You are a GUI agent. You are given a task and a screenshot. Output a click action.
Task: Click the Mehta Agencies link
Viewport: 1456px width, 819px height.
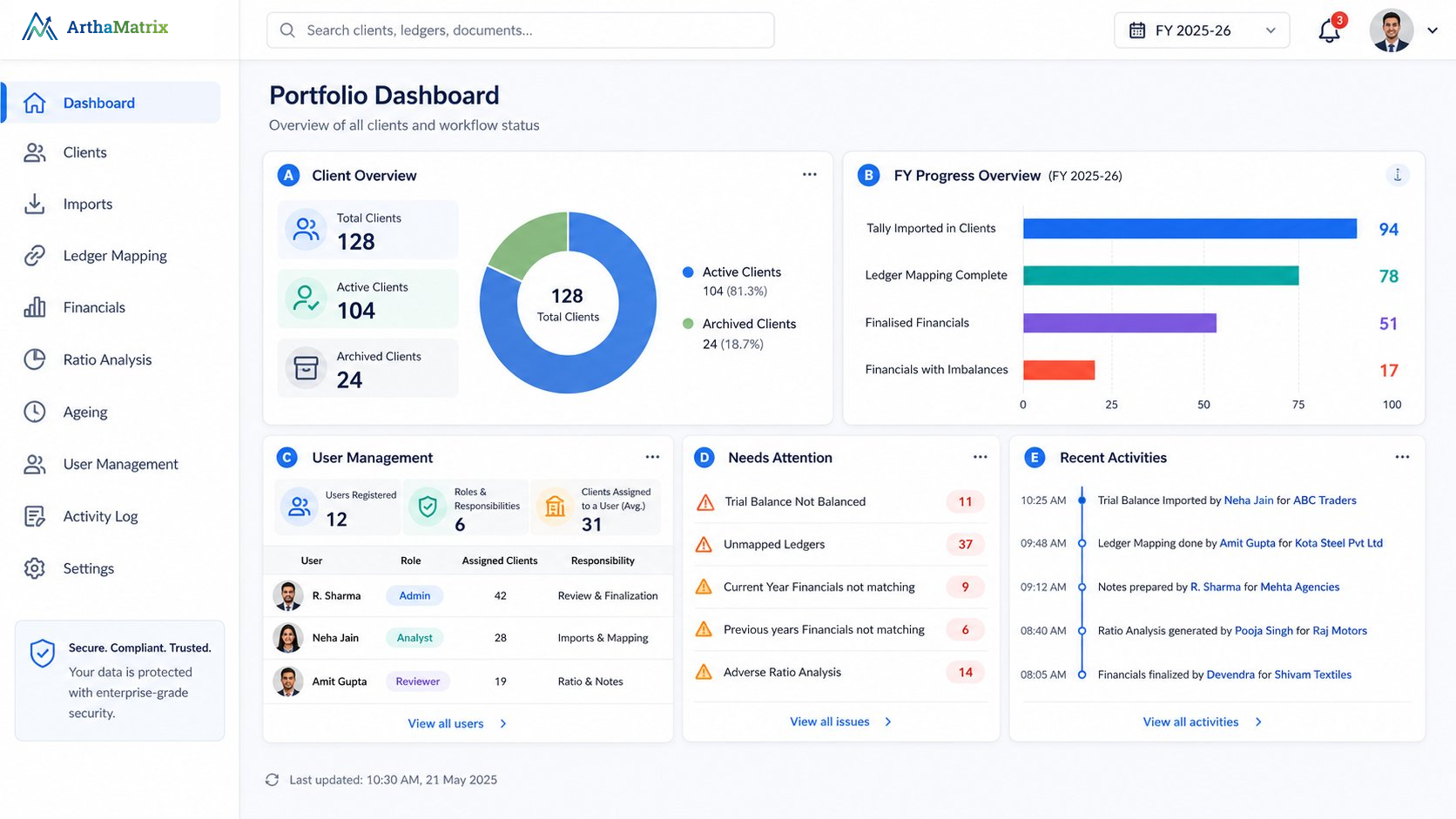1299,587
